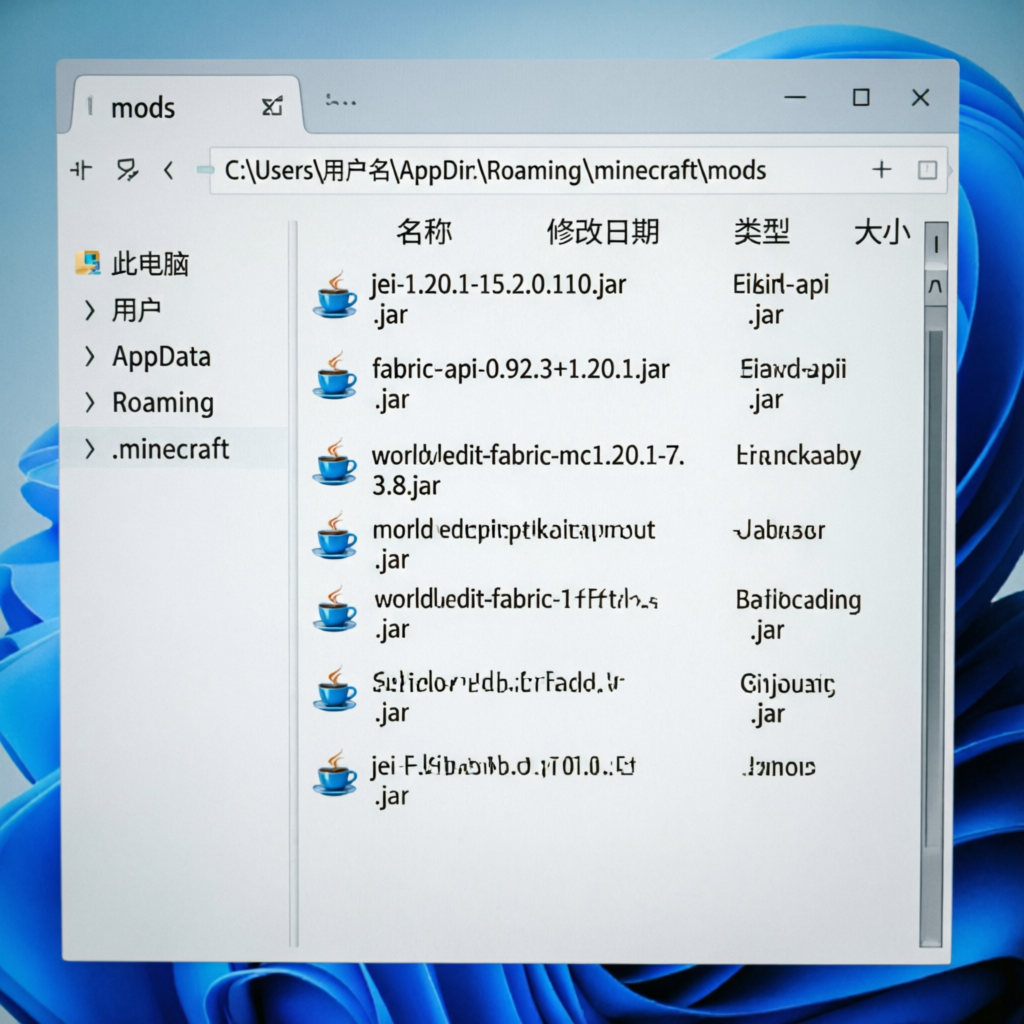Click the Java icon beside worldedit-fabric-mc1.20.1-7.3.8.jar

[335, 462]
